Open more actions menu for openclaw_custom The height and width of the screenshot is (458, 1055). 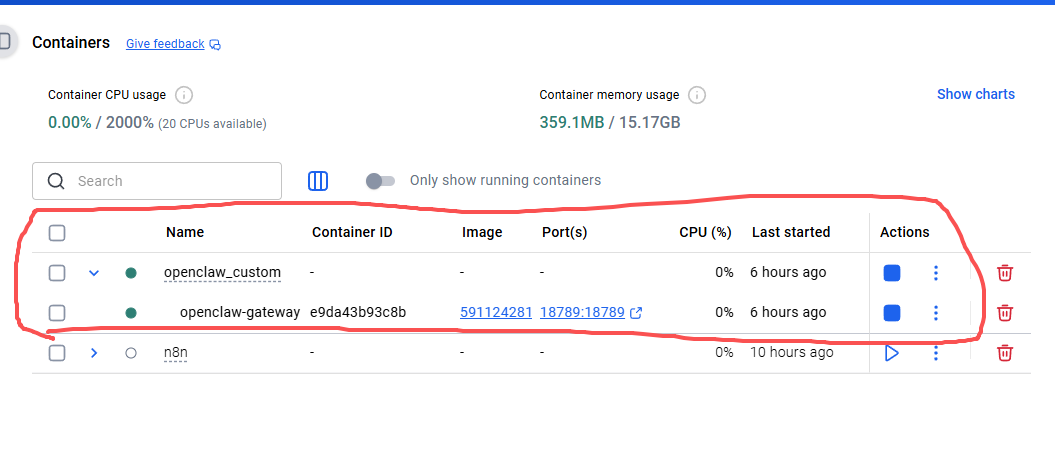pyautogui.click(x=935, y=273)
